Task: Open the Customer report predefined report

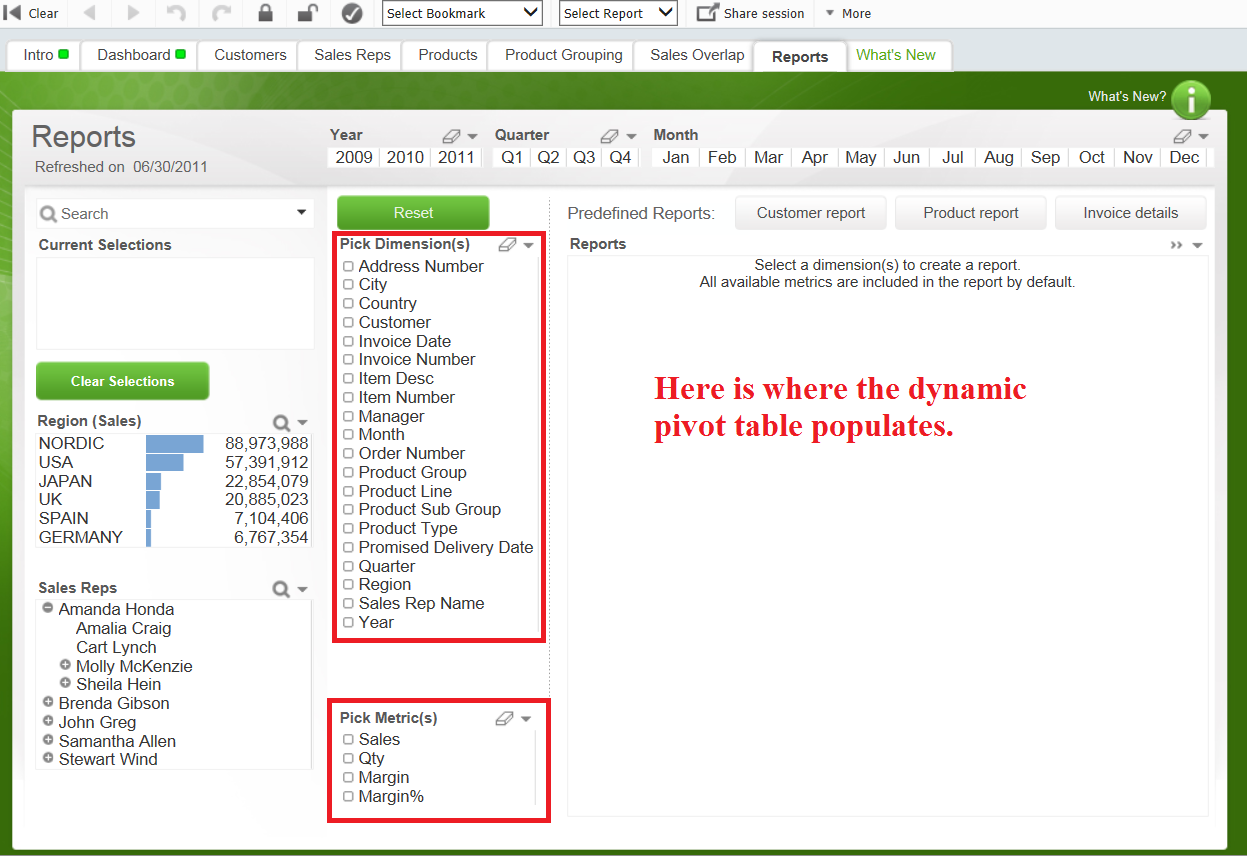Action: pos(810,213)
